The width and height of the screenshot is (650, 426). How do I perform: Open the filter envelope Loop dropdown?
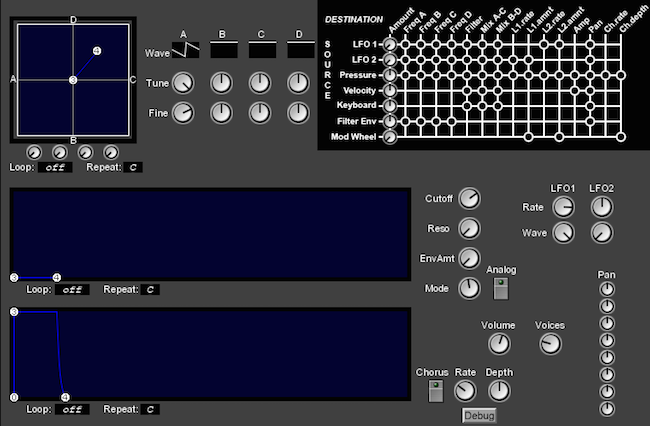72,289
